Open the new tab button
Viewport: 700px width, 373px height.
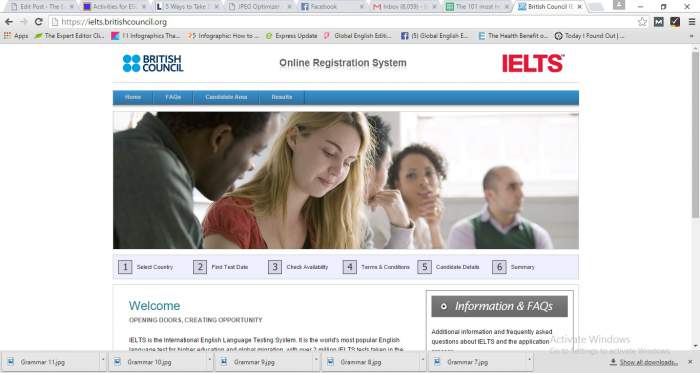tap(596, 7)
